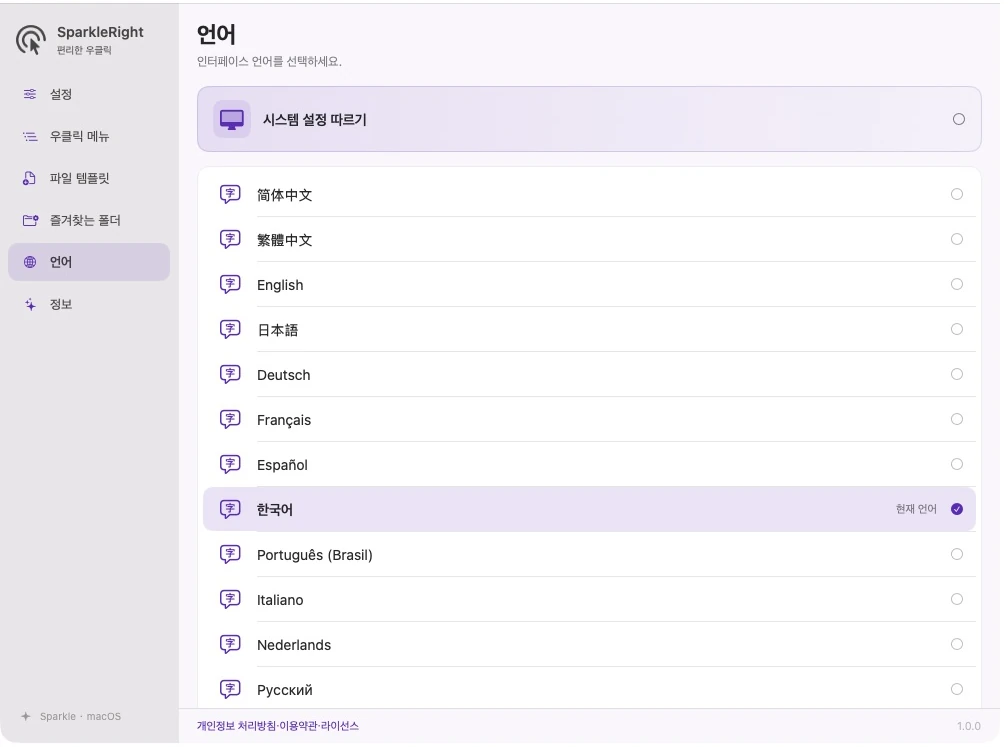This screenshot has height=747, width=1008.
Task: Click the 시스템 설정 따르기 label
Action: [314, 120]
